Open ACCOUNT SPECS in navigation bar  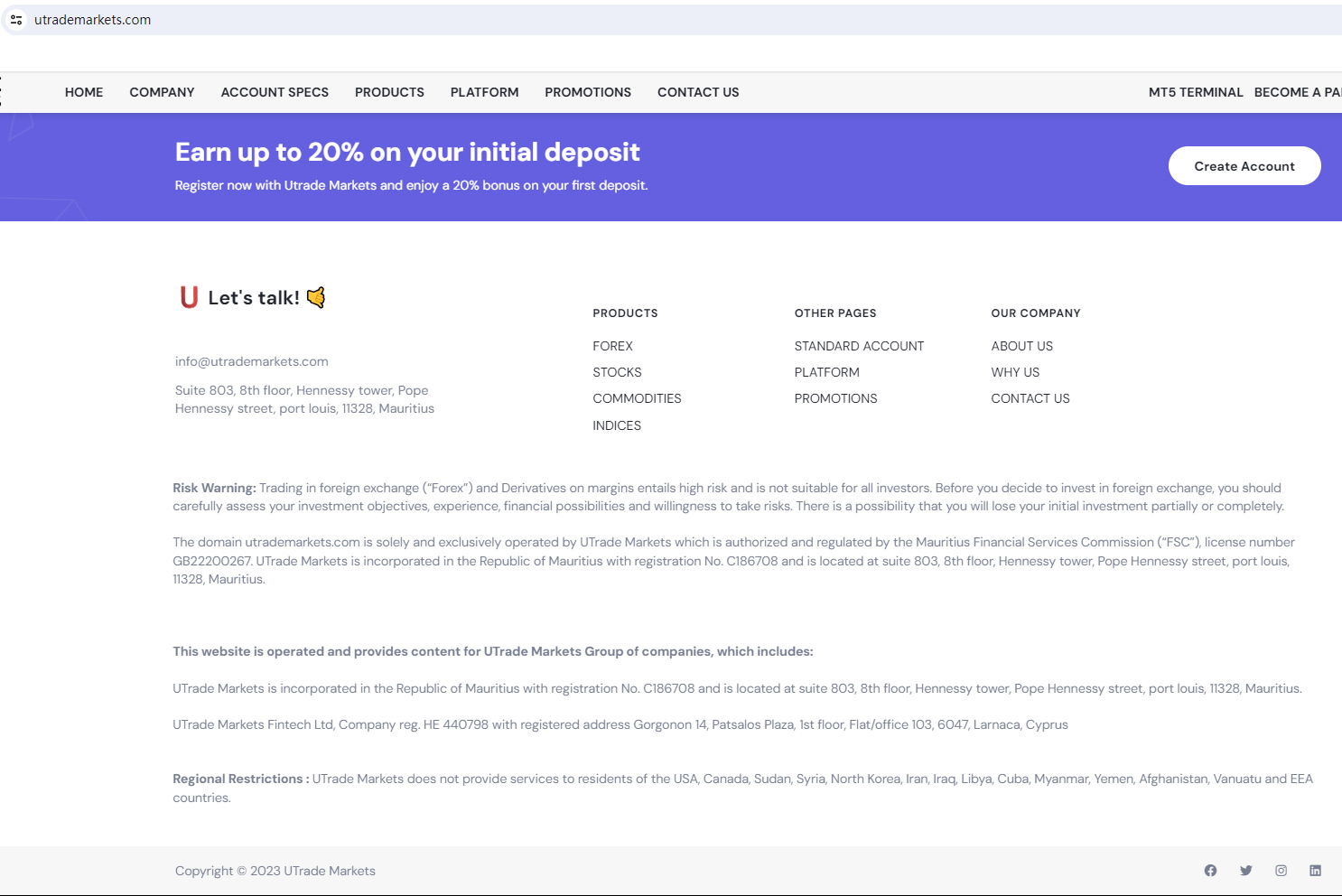tap(275, 92)
